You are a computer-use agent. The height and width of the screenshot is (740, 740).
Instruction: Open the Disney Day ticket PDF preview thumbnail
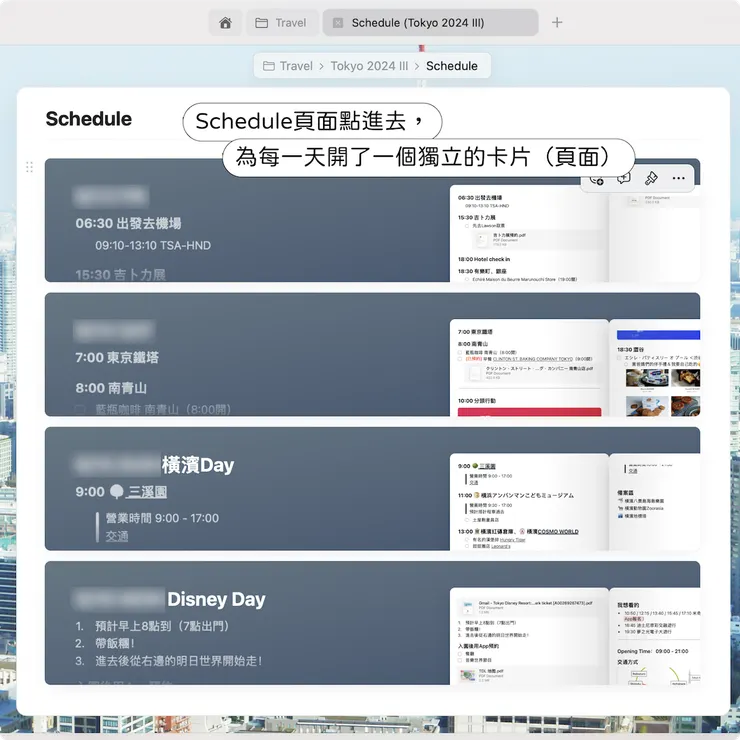tap(529, 636)
